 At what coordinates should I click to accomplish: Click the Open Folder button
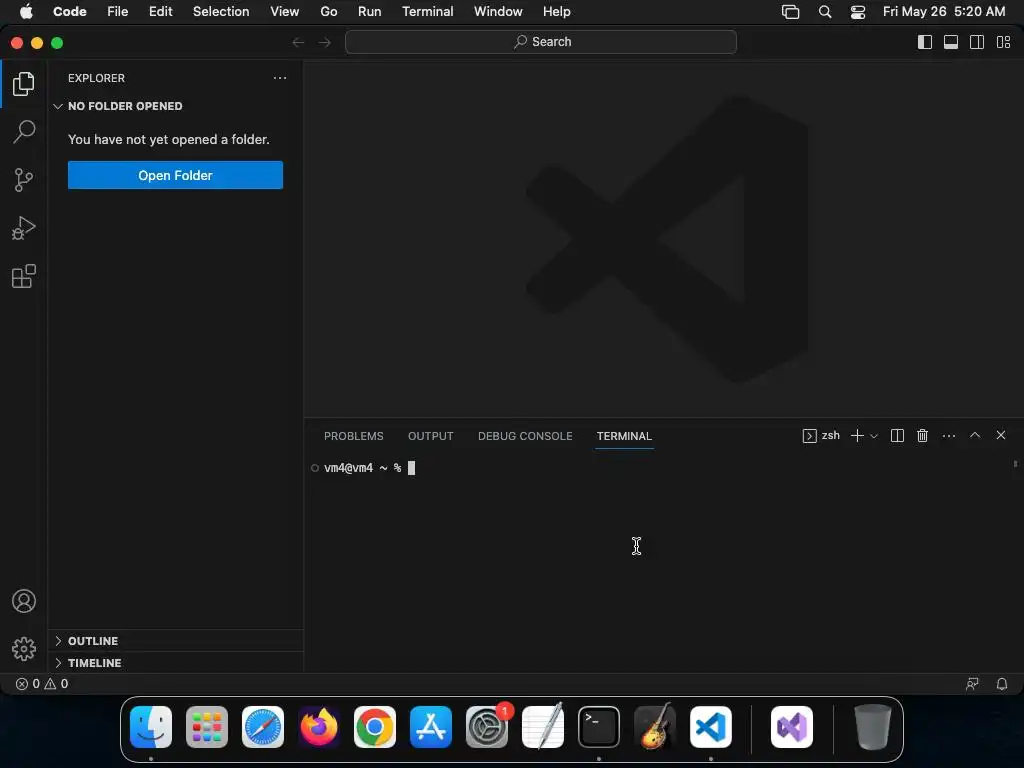pos(175,175)
